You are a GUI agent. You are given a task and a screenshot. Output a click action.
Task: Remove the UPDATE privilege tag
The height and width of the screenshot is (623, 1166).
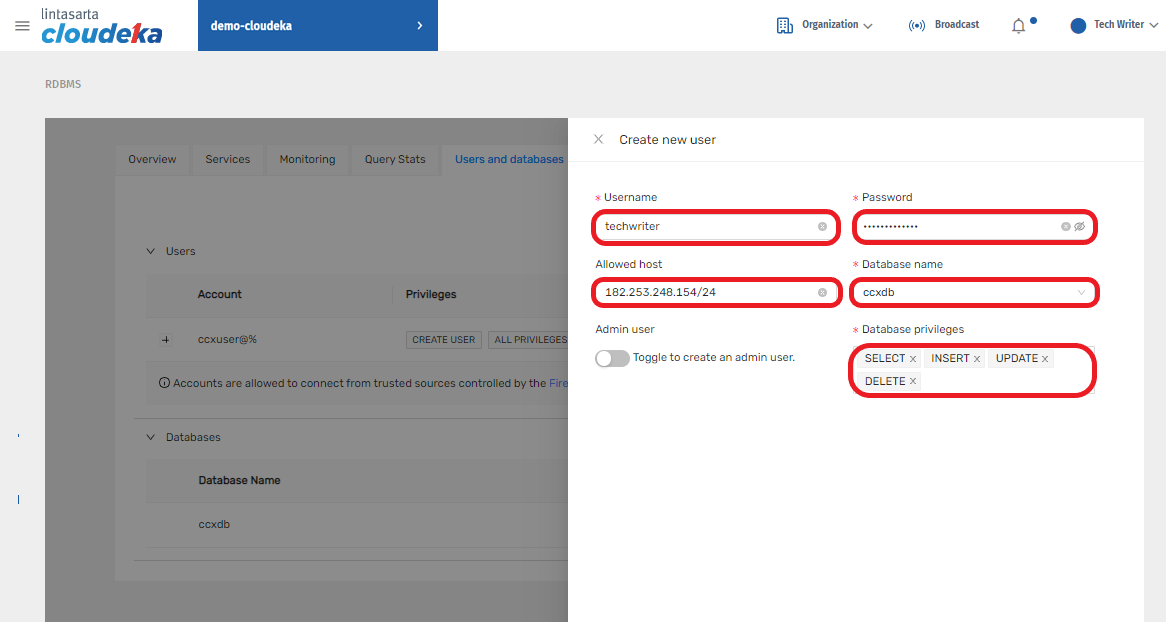pyautogui.click(x=1045, y=359)
